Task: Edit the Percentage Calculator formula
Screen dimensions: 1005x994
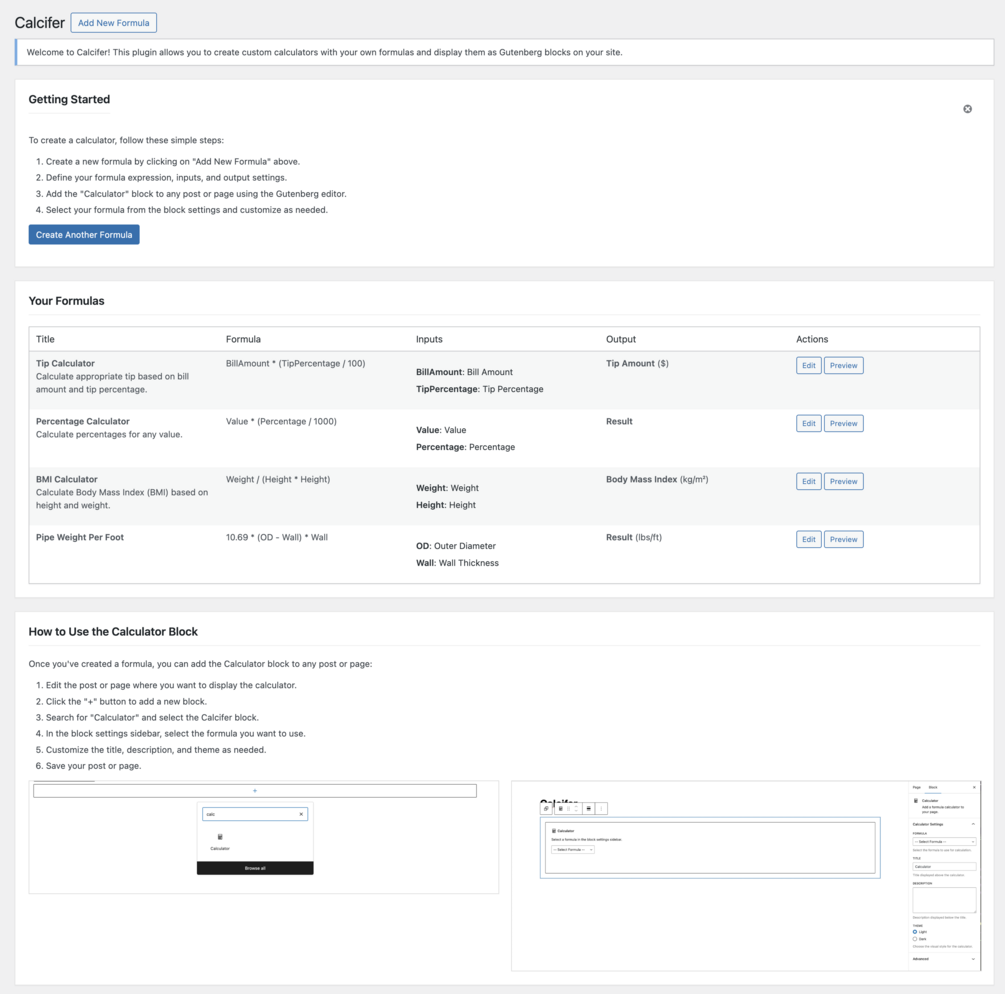Action: coord(808,424)
